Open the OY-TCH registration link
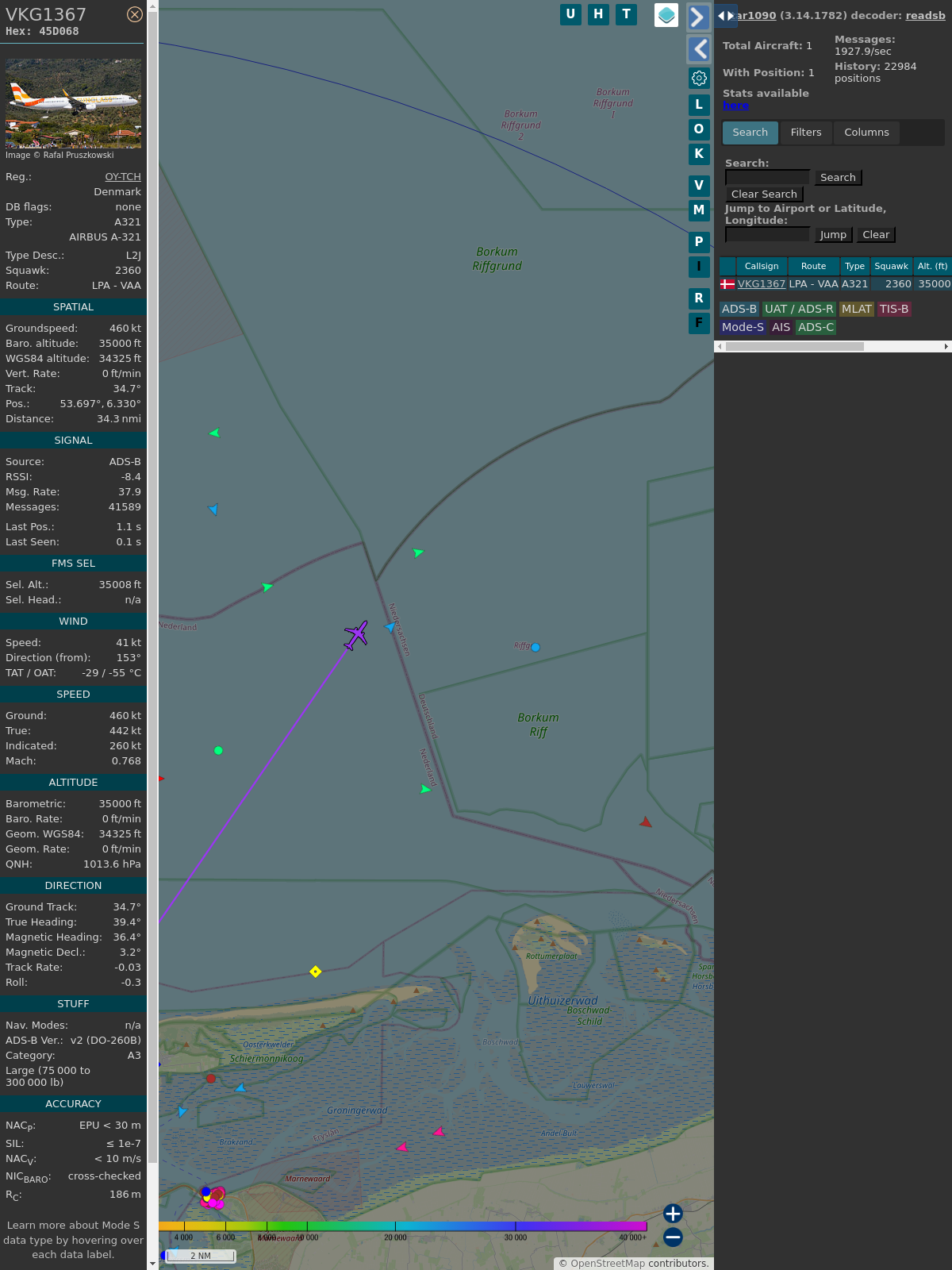 coord(123,177)
